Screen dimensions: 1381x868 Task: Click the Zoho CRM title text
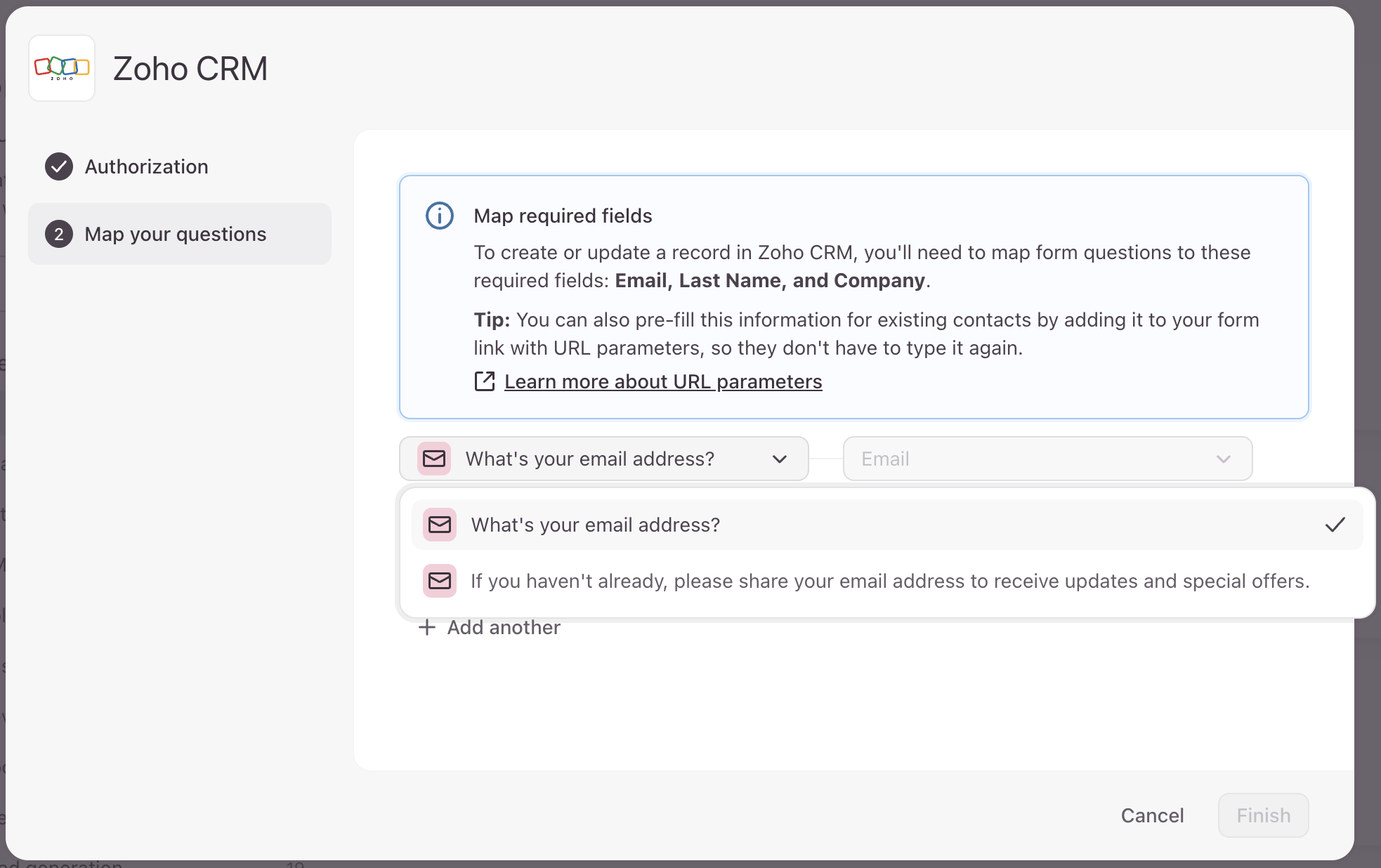[190, 69]
